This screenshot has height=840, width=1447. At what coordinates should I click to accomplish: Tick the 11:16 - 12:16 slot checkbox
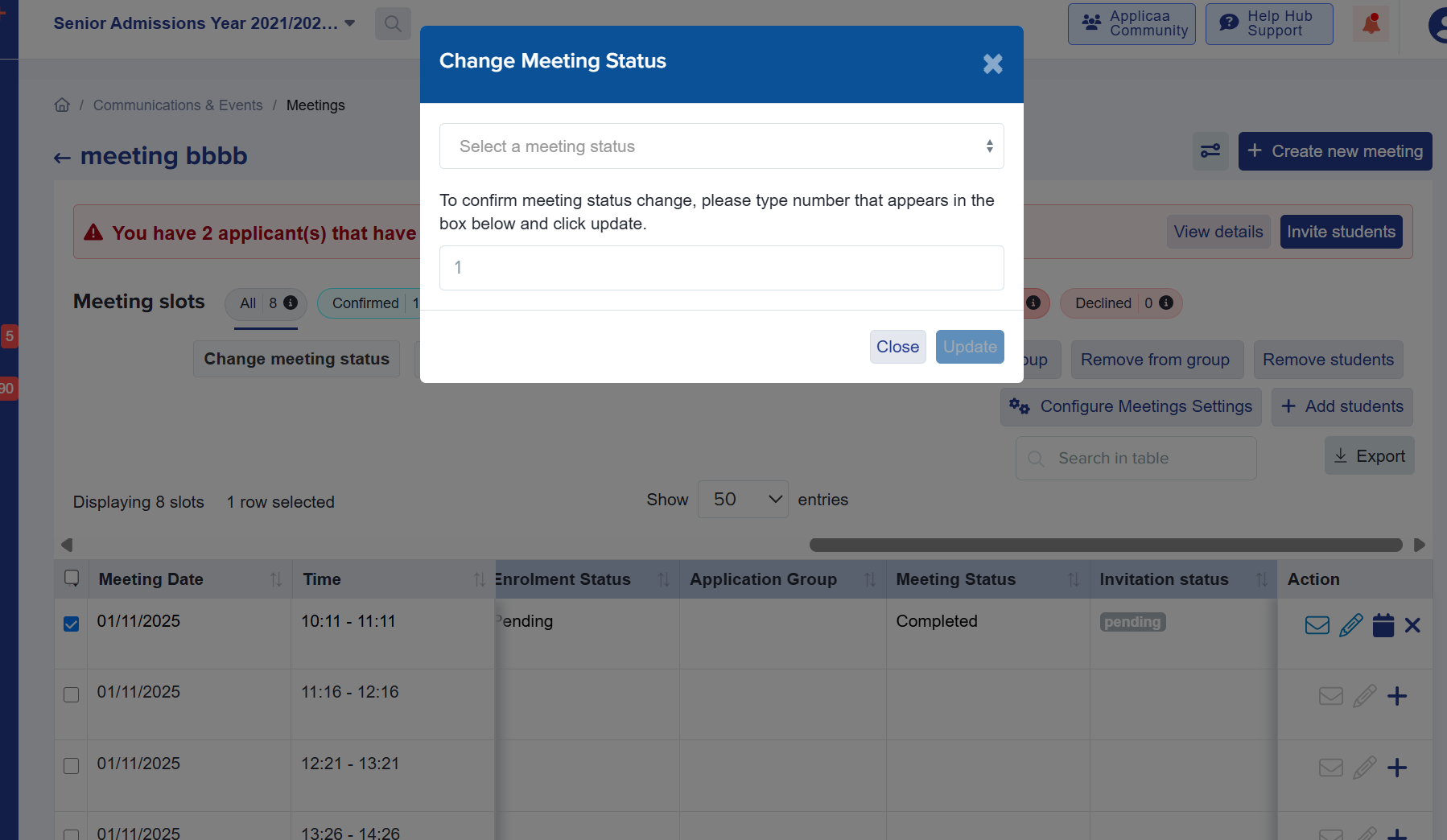[x=72, y=694]
